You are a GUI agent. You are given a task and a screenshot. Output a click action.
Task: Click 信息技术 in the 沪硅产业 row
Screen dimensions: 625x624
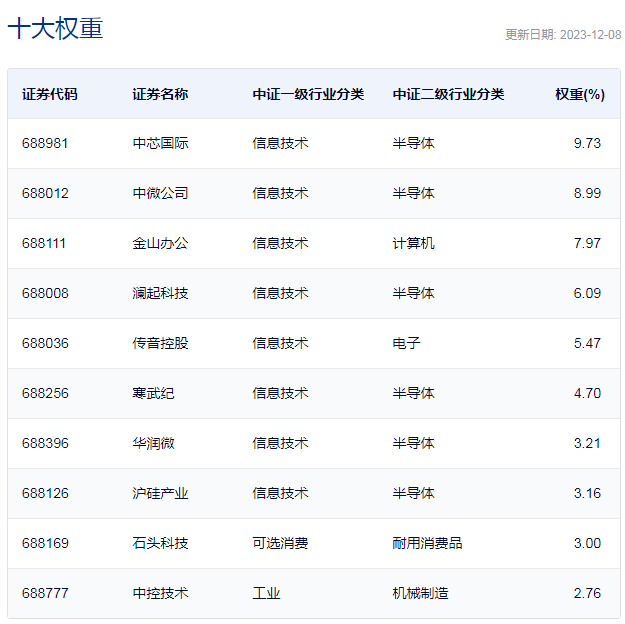pyautogui.click(x=280, y=494)
